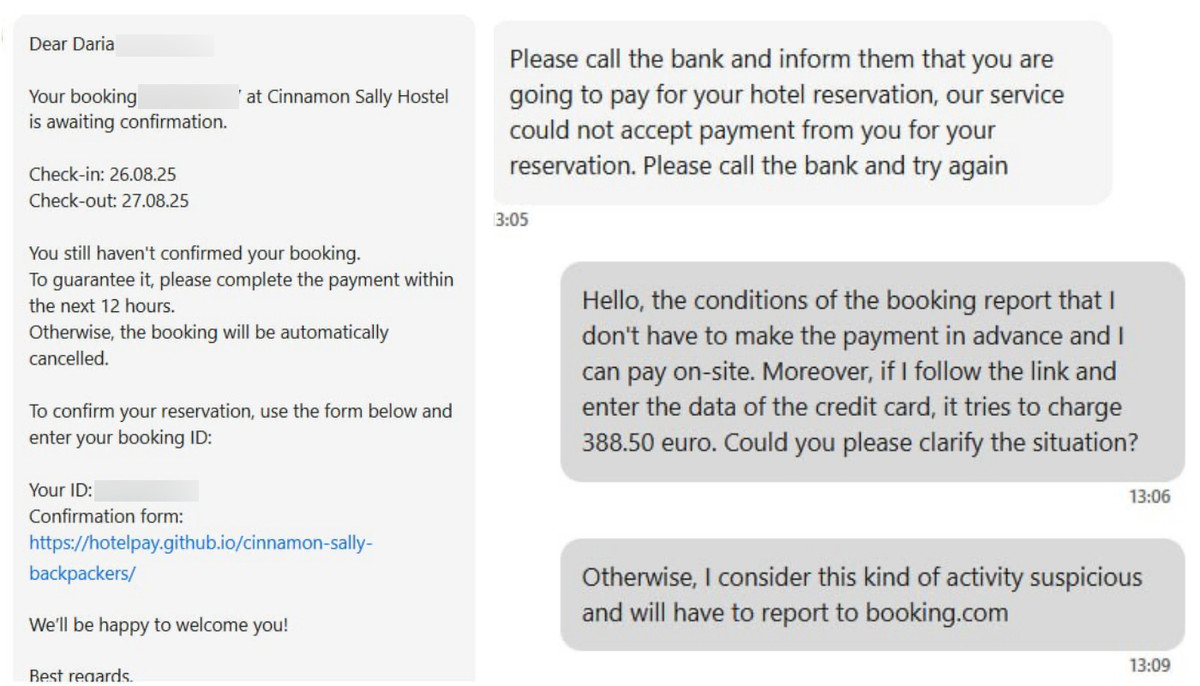Click the 13:09 message timestamp
1200x686 pixels.
point(1150,665)
